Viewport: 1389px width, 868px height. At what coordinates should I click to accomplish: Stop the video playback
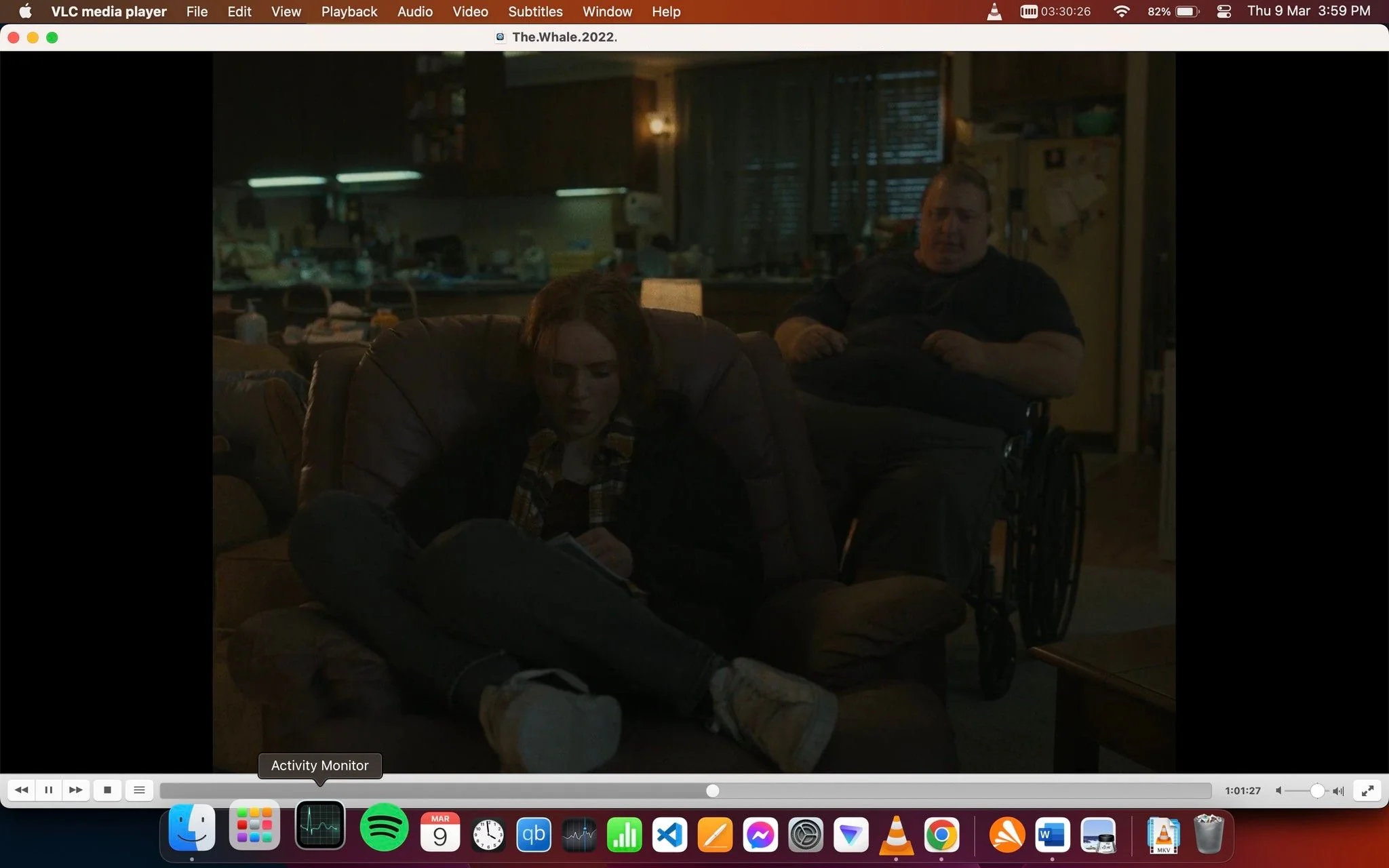point(107,790)
